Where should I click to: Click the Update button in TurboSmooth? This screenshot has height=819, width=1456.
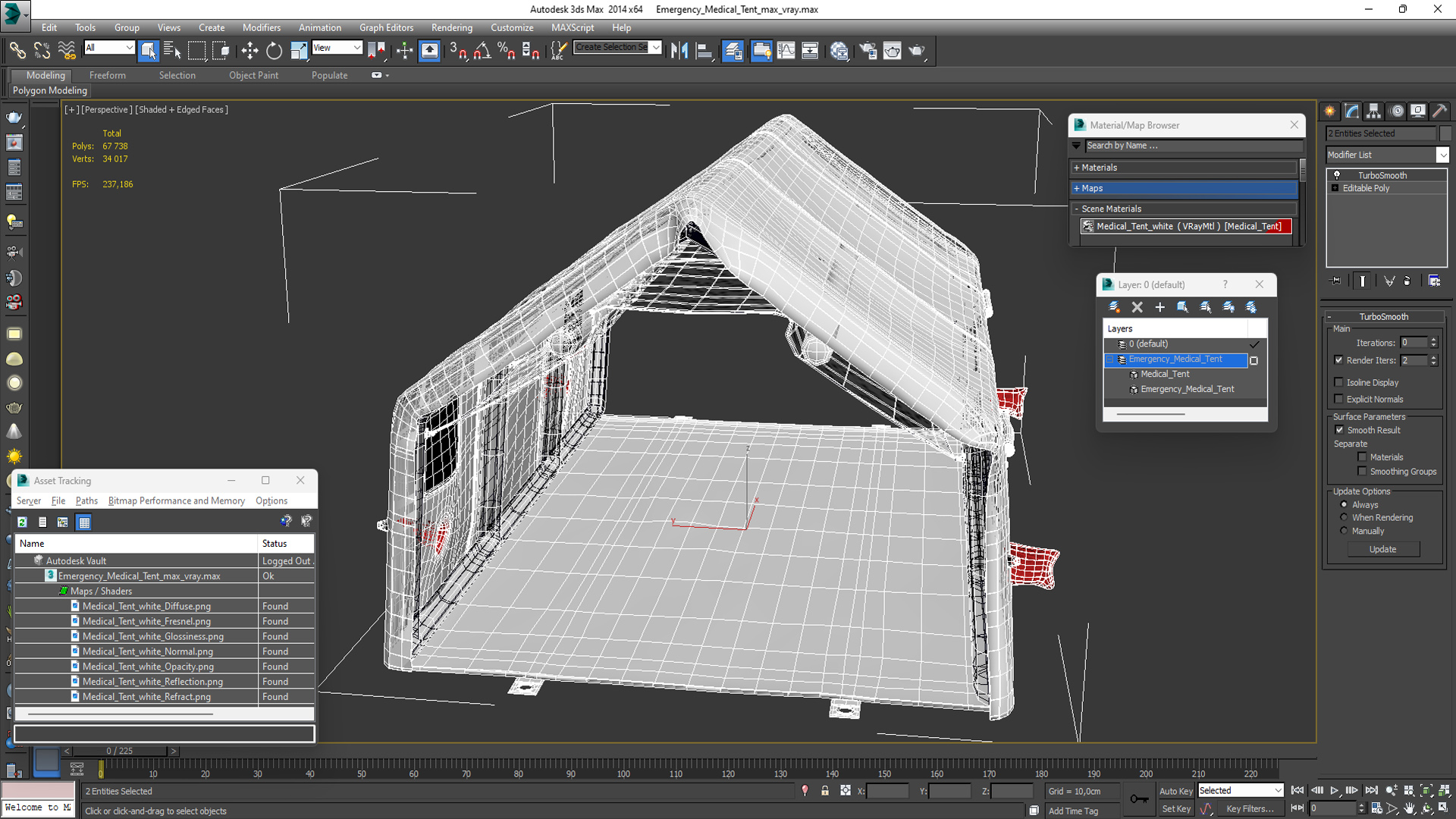point(1382,549)
